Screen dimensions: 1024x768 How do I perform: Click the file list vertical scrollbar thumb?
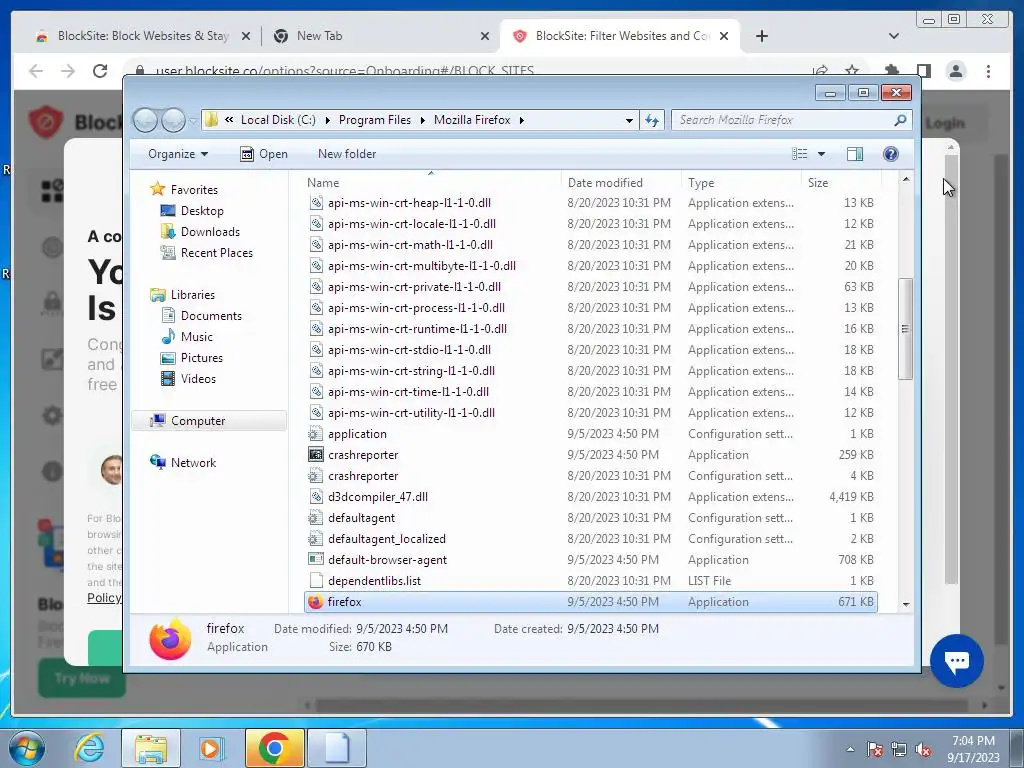click(905, 328)
